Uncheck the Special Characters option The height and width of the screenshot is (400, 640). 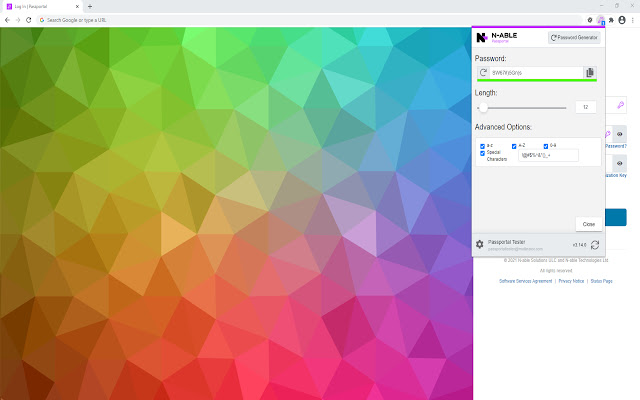pyautogui.click(x=483, y=153)
